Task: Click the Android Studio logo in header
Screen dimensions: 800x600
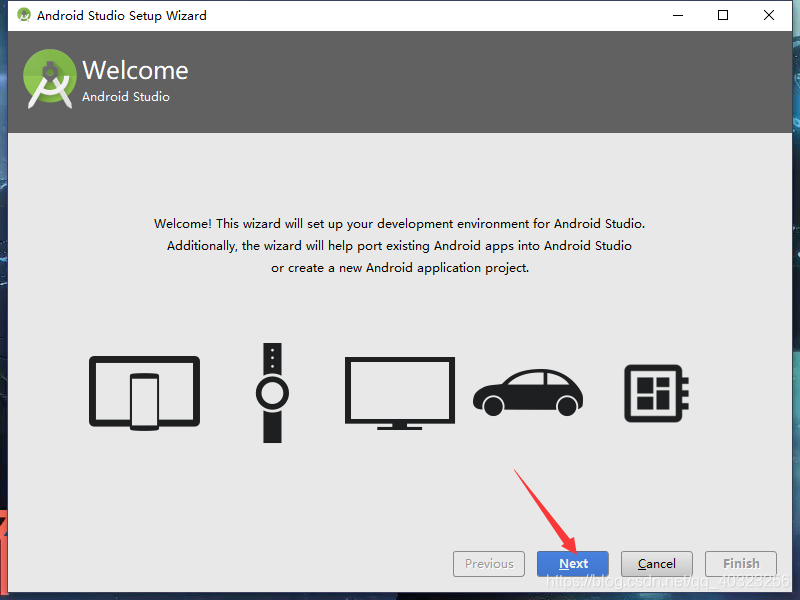Action: coord(49,79)
